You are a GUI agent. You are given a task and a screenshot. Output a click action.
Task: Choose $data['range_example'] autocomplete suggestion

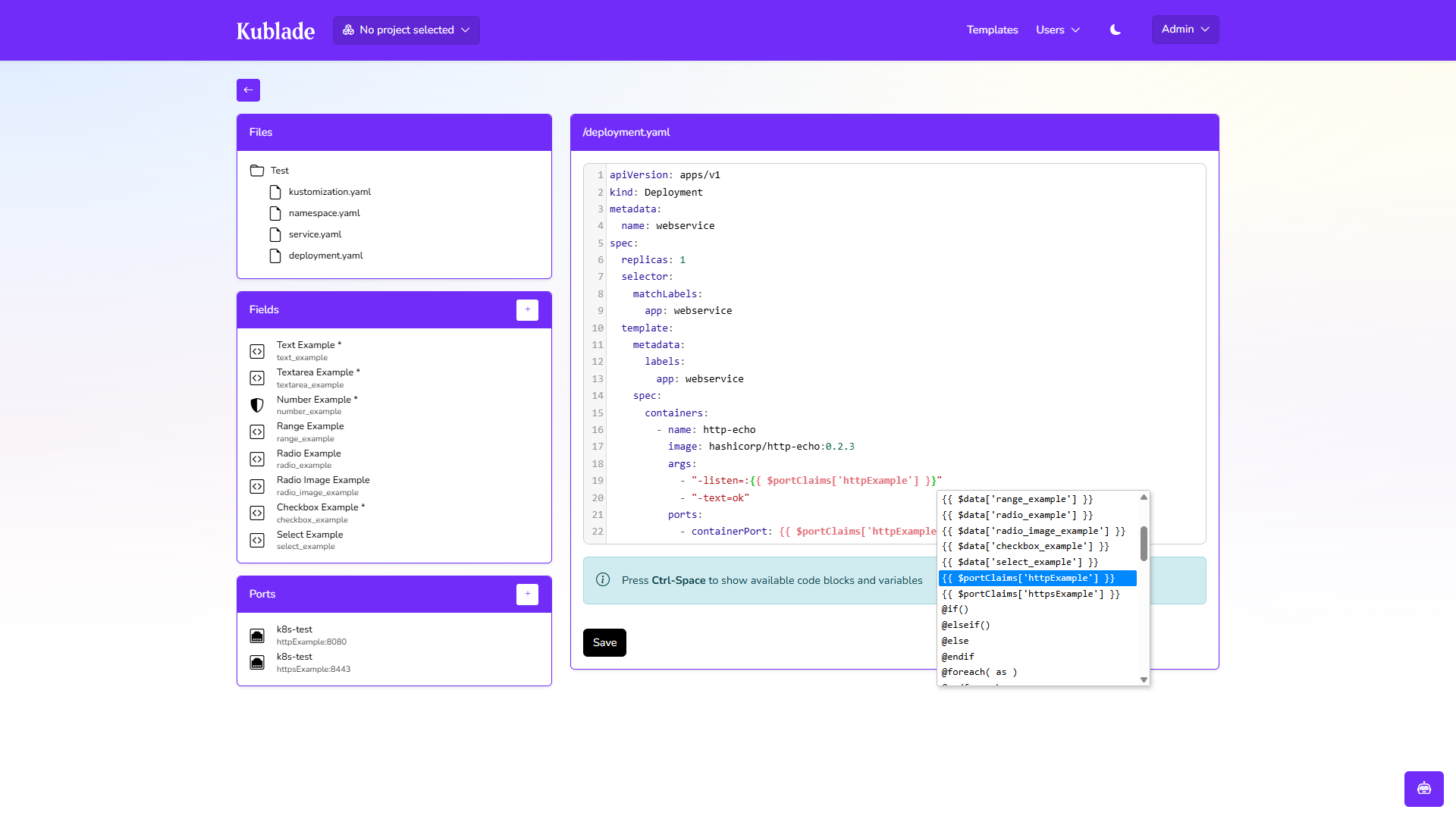[x=1037, y=499]
